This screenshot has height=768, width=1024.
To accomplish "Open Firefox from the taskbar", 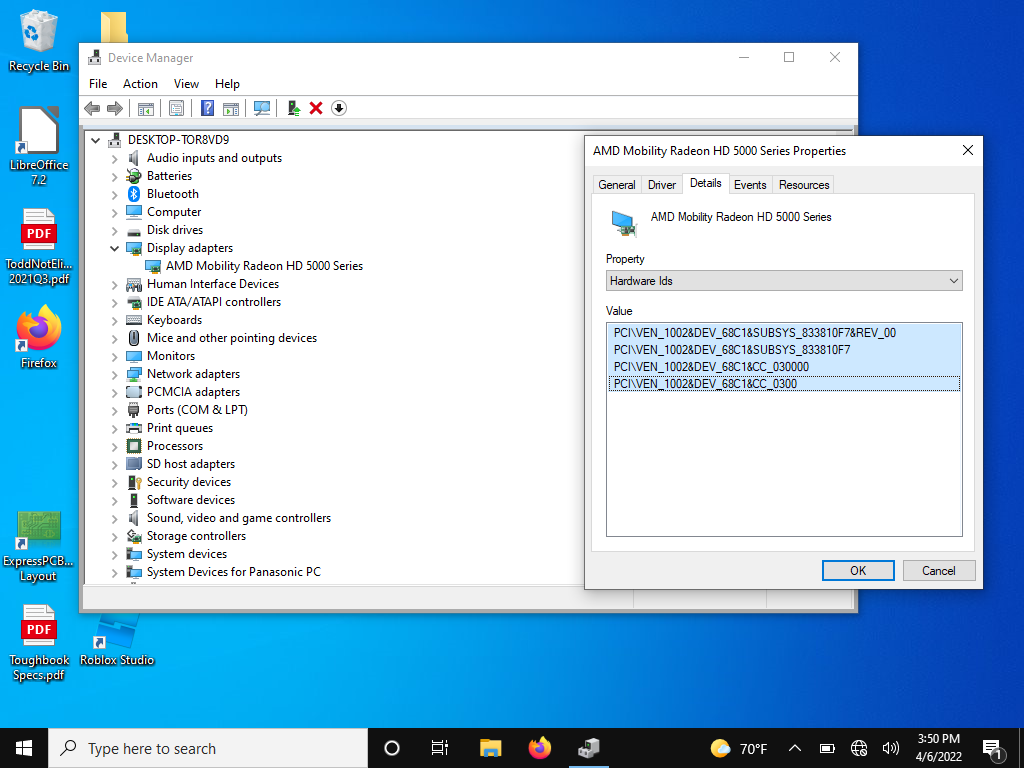I will [540, 748].
